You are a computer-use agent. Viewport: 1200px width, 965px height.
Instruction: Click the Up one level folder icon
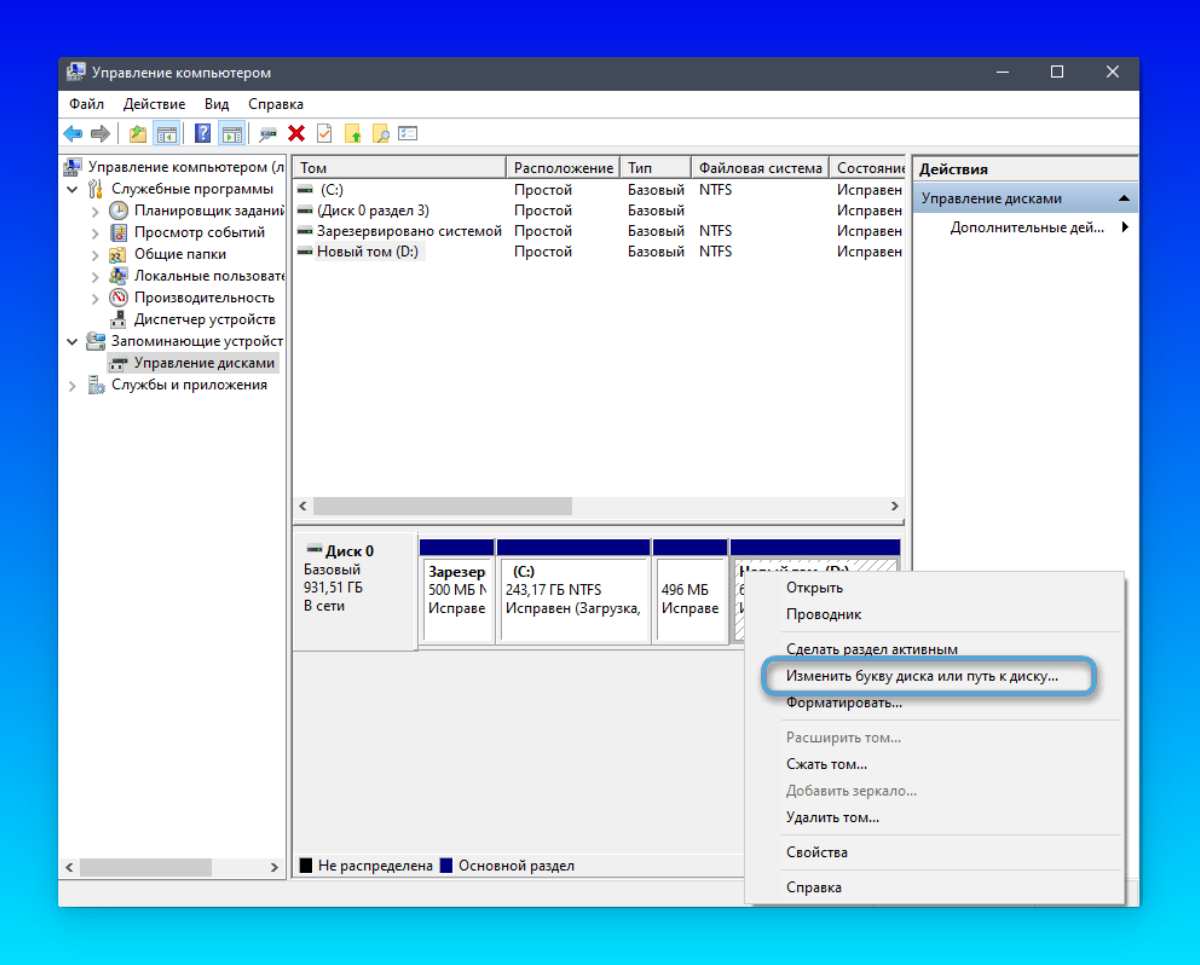point(138,134)
